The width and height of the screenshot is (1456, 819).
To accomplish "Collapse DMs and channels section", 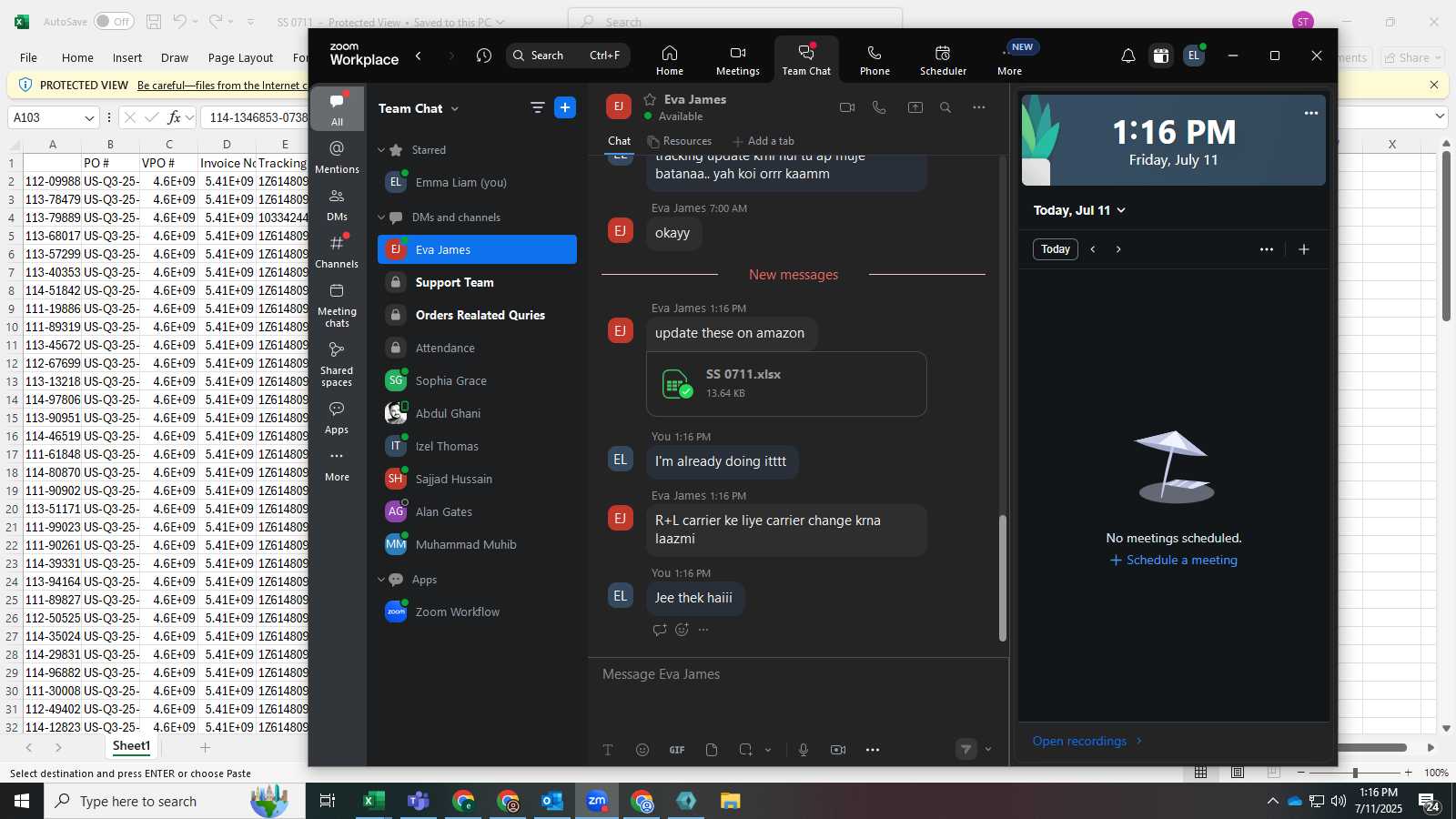I will [x=381, y=217].
